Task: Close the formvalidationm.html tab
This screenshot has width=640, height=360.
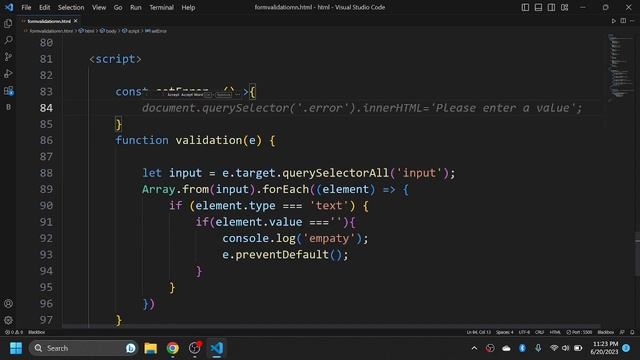Action: tap(76, 21)
